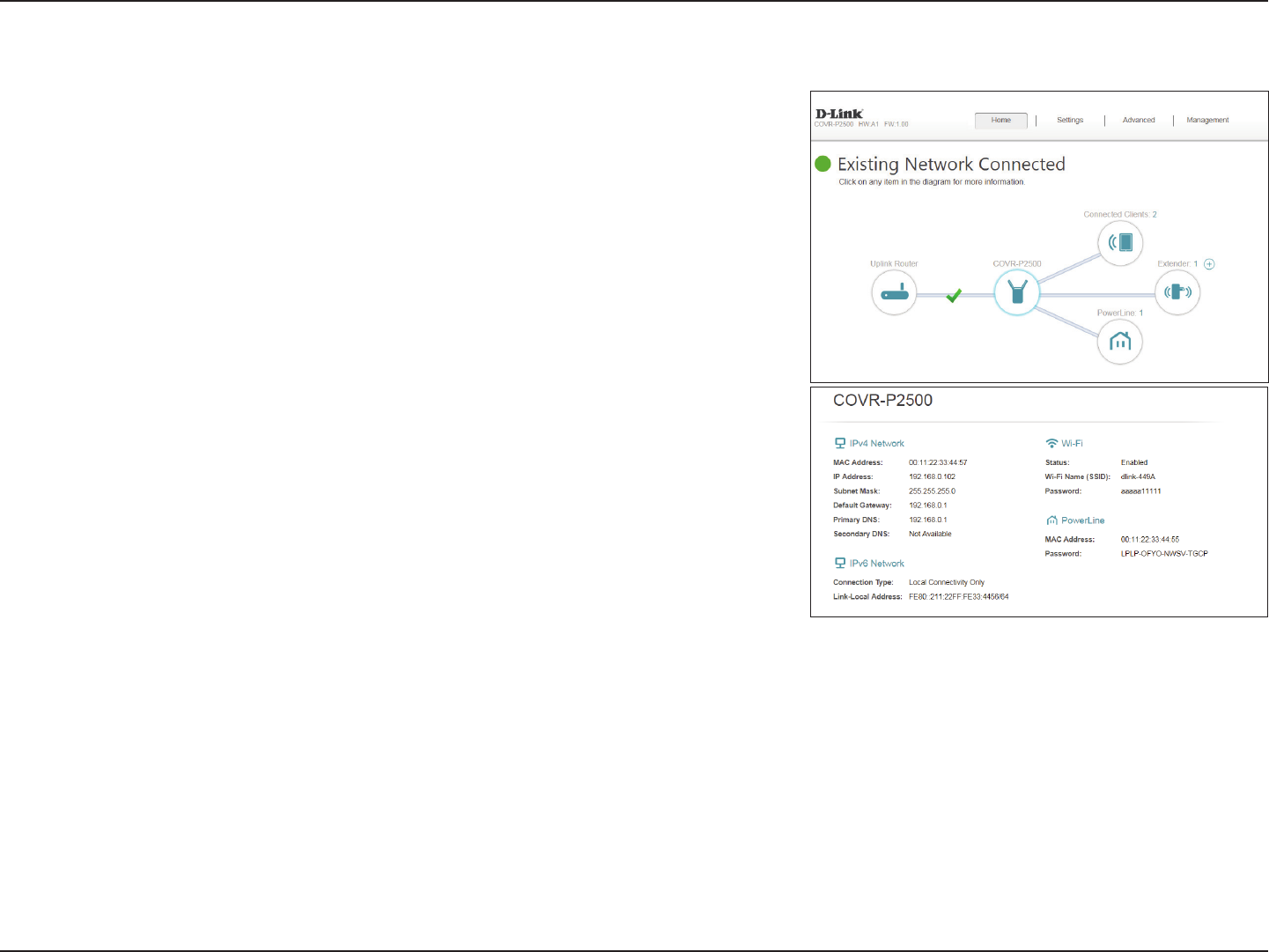Click the PowerLine section icon in details
Viewport: 1269px width, 952px height.
point(1051,520)
